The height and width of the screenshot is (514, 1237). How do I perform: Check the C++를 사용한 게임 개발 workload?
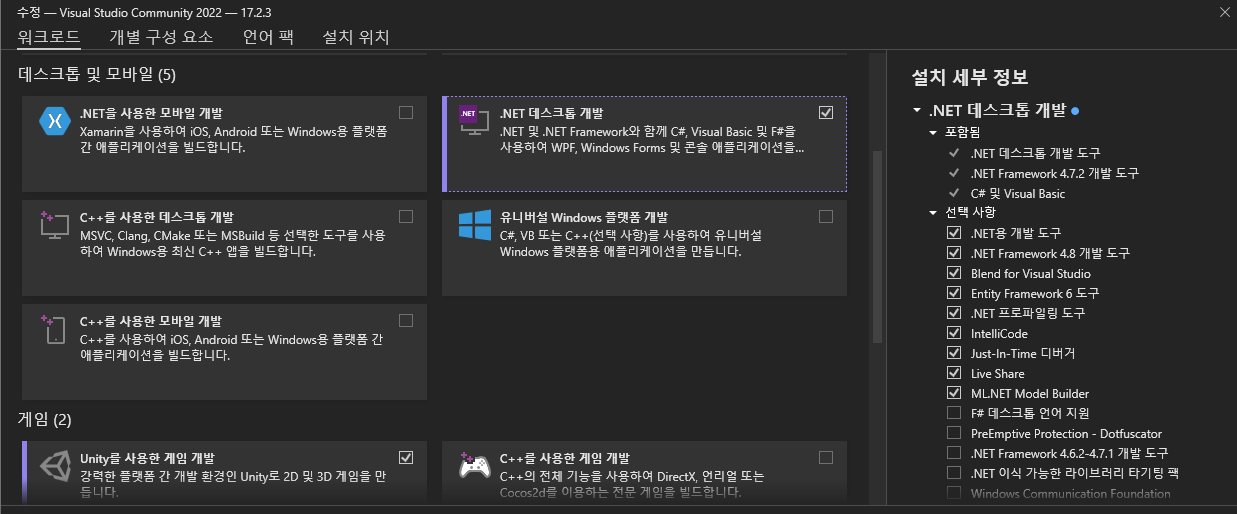click(x=826, y=457)
